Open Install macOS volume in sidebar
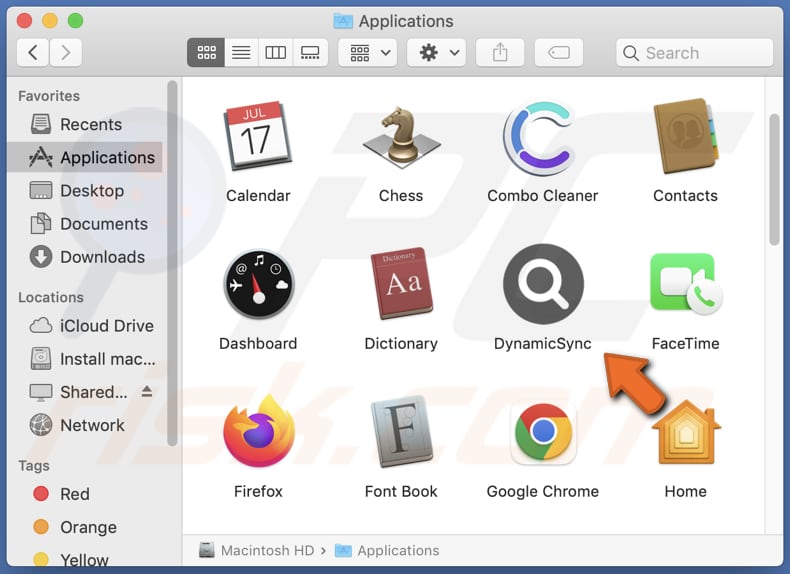Image resolution: width=790 pixels, height=574 pixels. coord(86,359)
